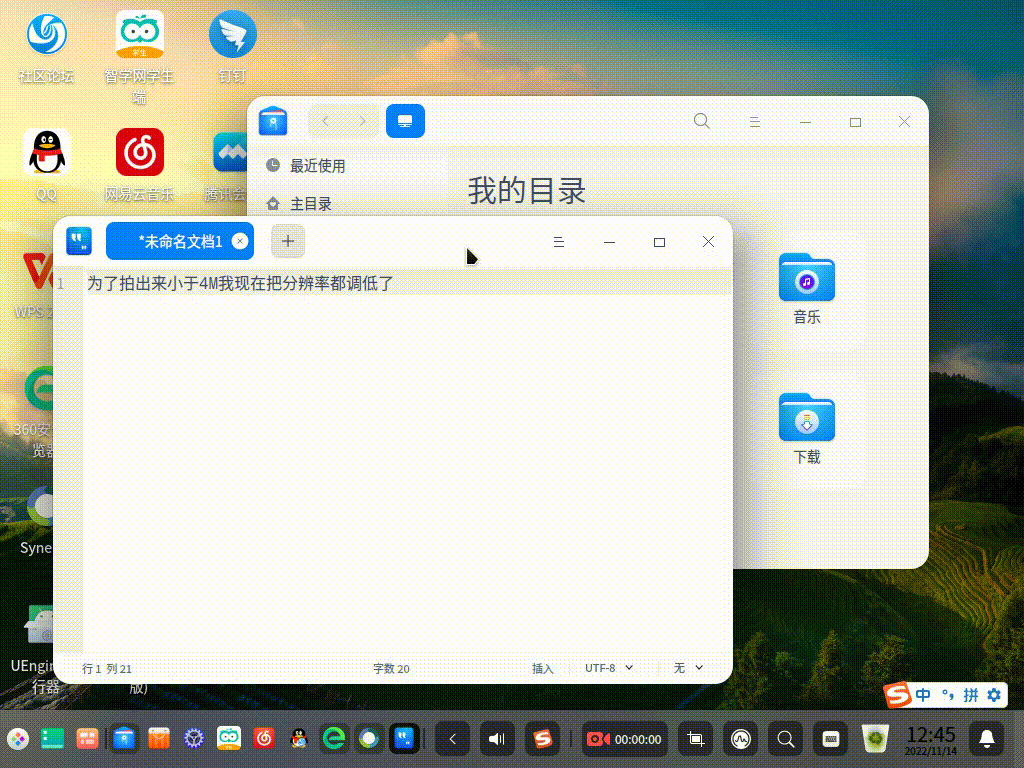Click the blue view-mode icon in file manager toolbar
1024x768 pixels.
[405, 120]
